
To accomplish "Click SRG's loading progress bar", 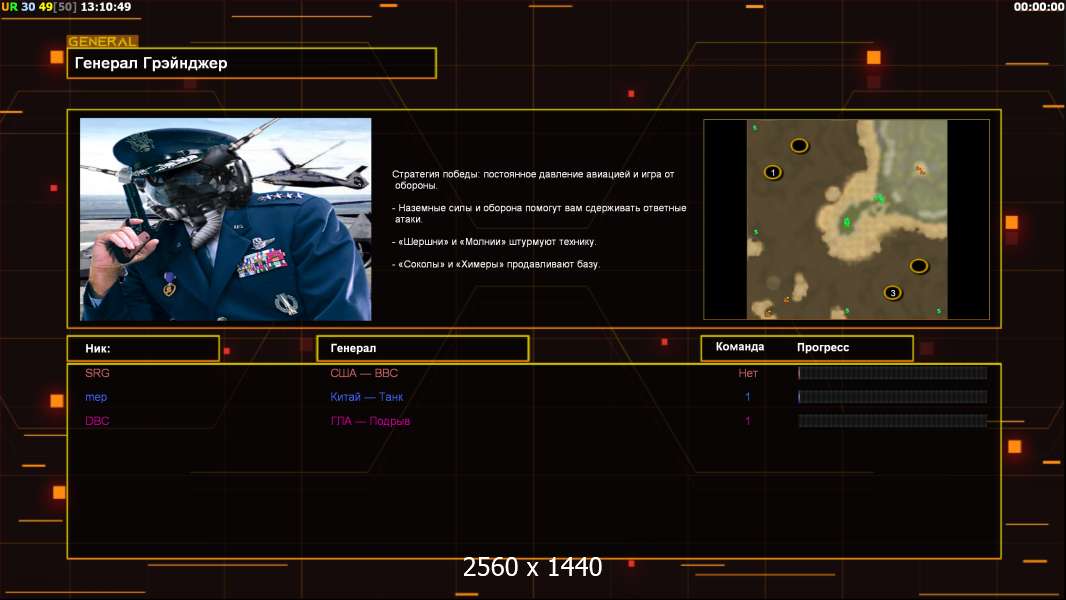I will click(892, 373).
